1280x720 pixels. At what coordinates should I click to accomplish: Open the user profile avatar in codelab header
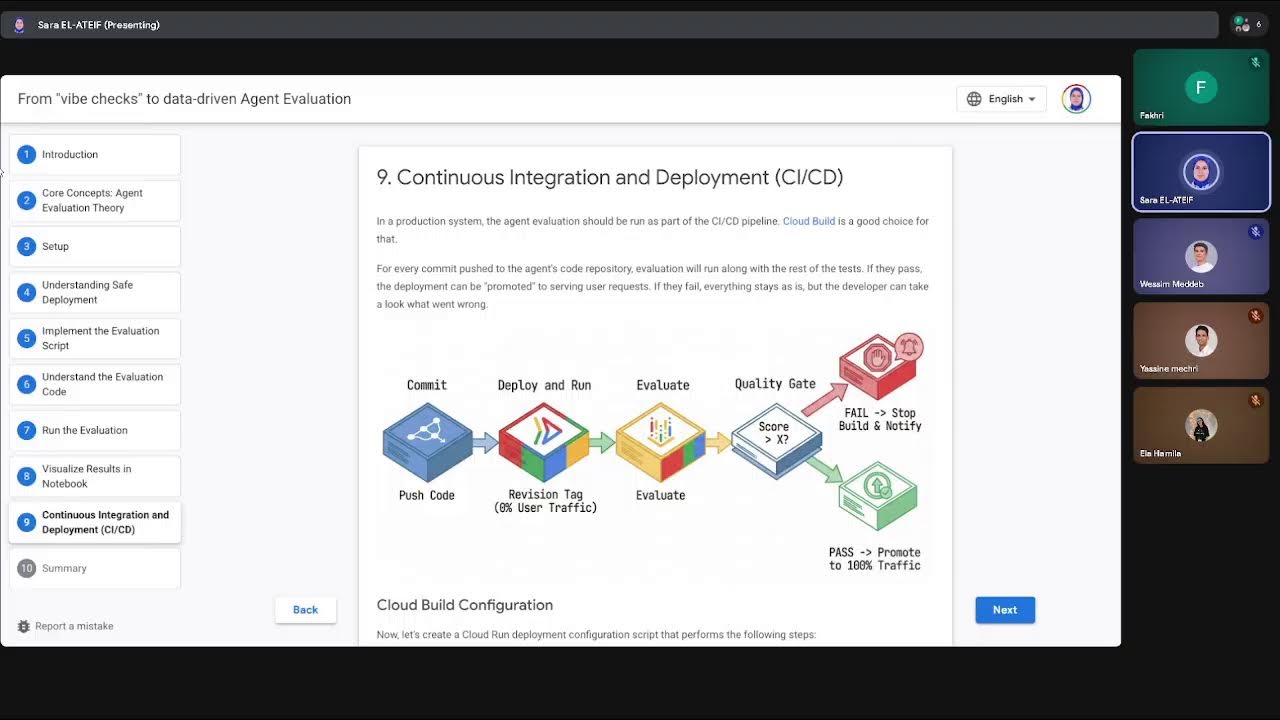[1076, 99]
